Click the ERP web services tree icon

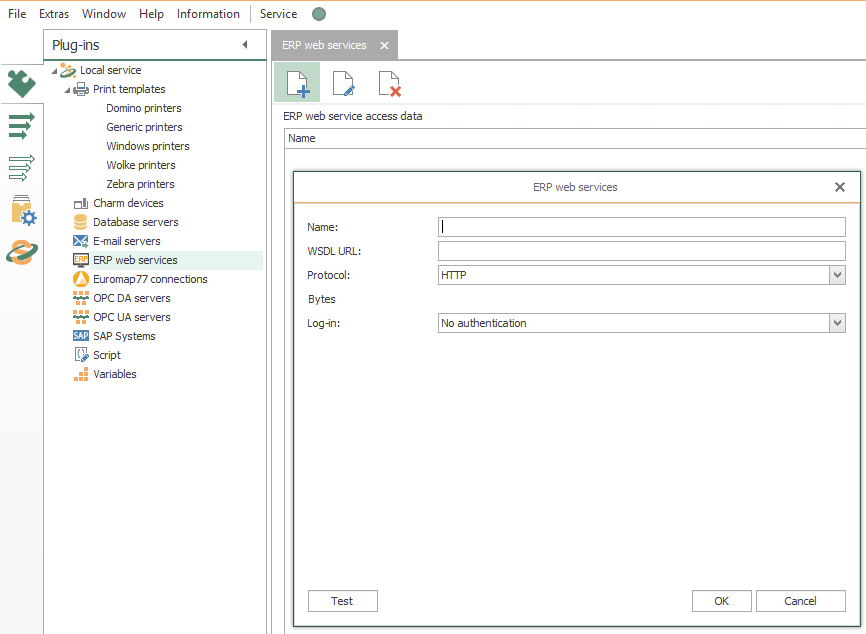(81, 260)
